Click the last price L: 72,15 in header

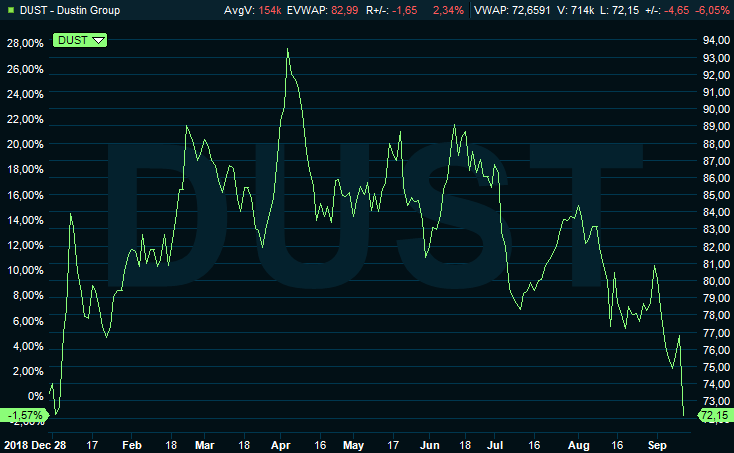(619, 10)
